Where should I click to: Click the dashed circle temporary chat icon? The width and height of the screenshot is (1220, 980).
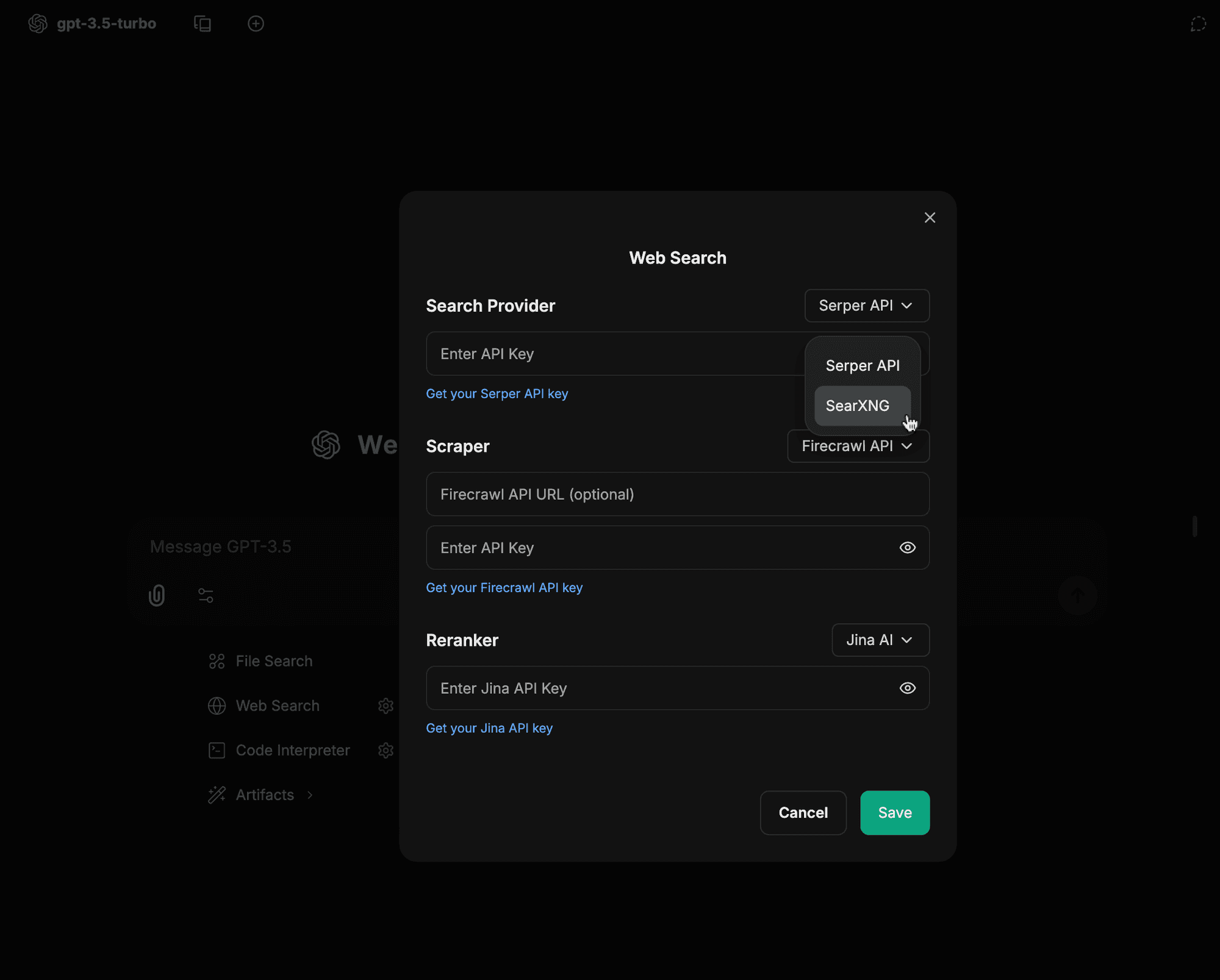coord(1198,24)
